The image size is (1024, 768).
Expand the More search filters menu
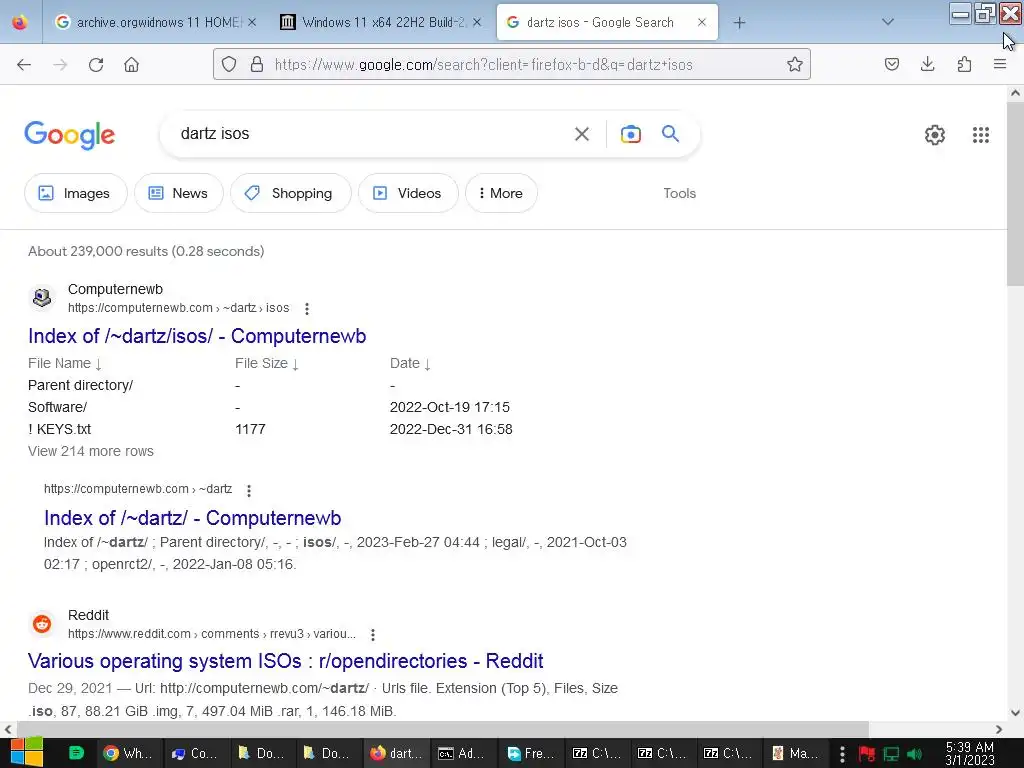pyautogui.click(x=501, y=193)
